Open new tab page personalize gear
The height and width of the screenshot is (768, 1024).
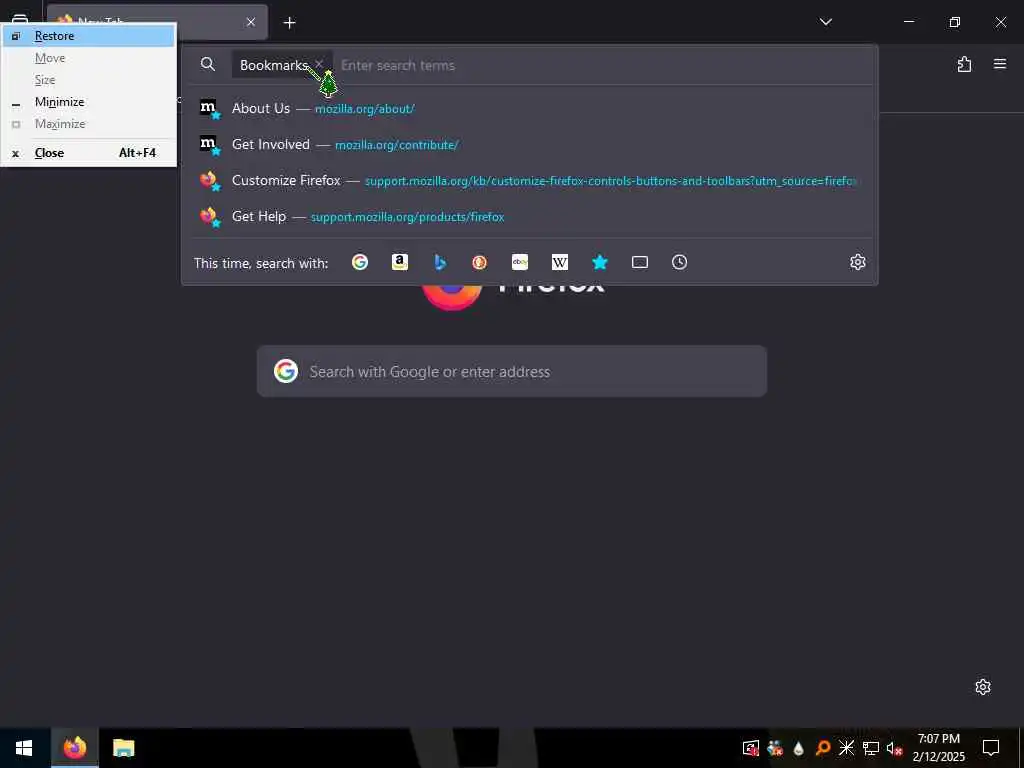pos(983,687)
